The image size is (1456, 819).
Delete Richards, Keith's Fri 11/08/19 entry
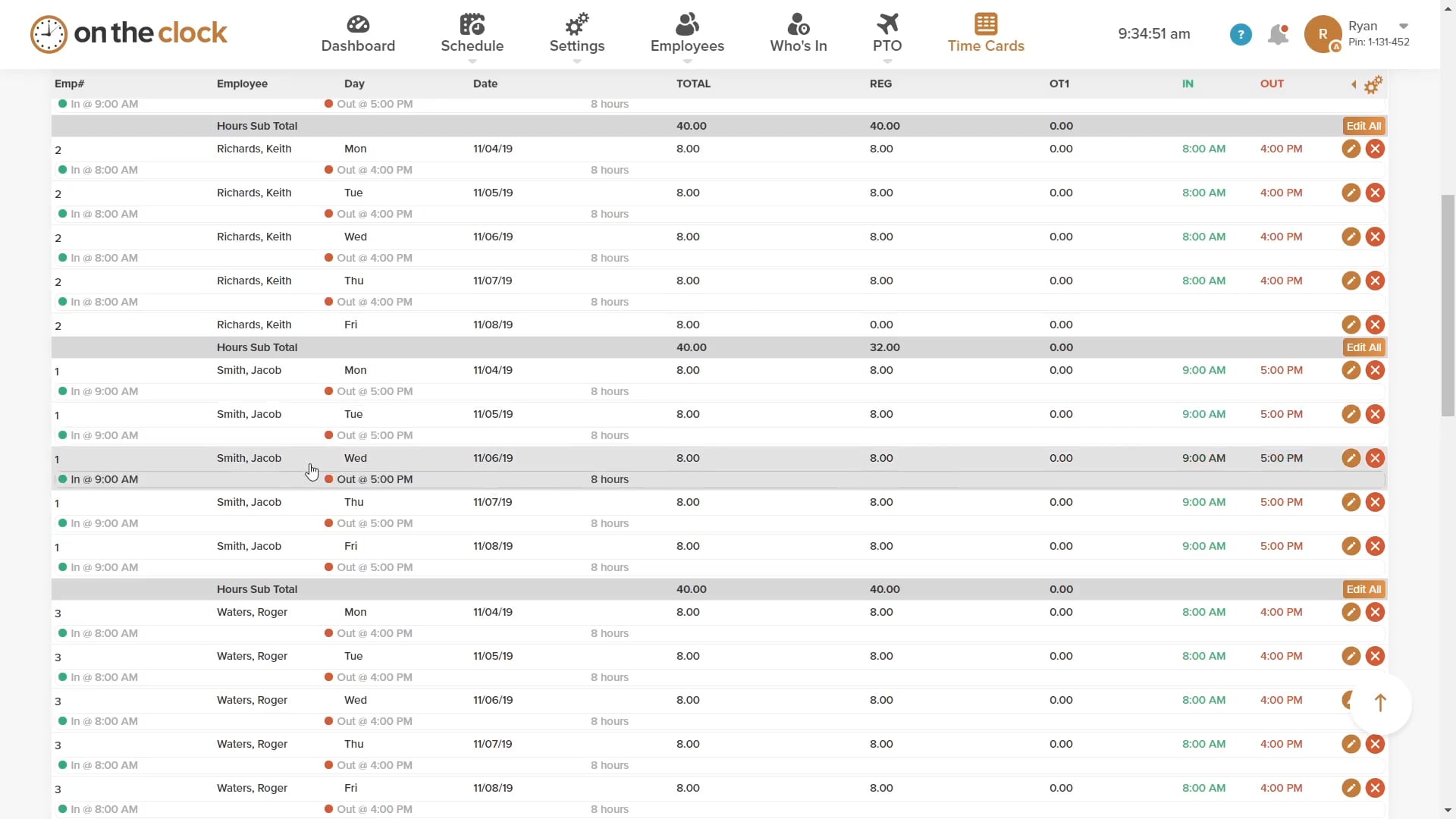tap(1375, 325)
